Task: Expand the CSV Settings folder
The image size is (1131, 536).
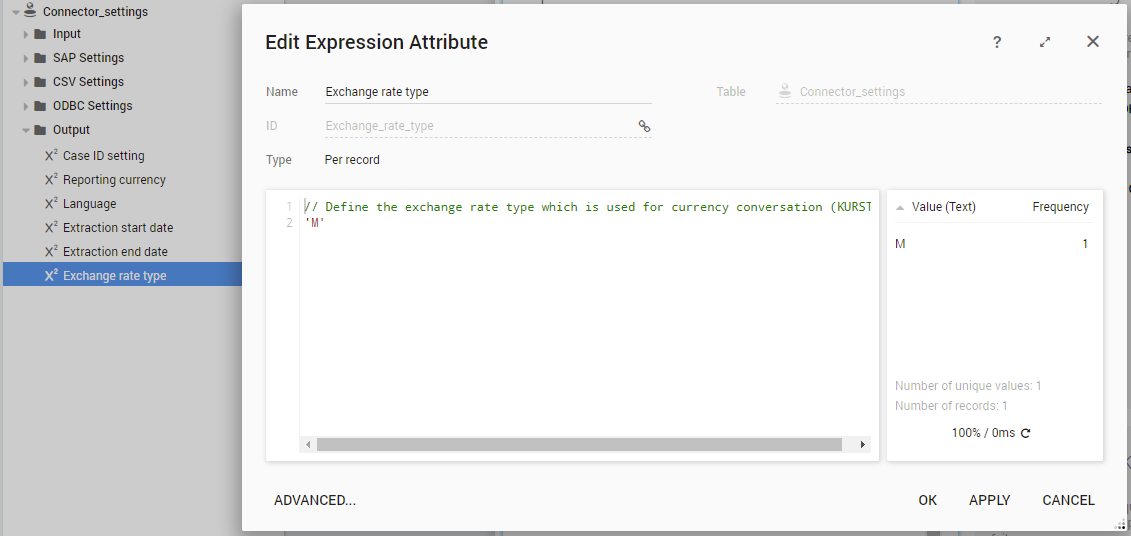Action: [27, 82]
